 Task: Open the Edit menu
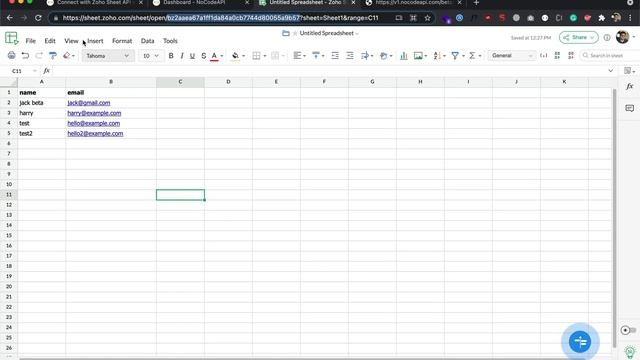click(50, 41)
